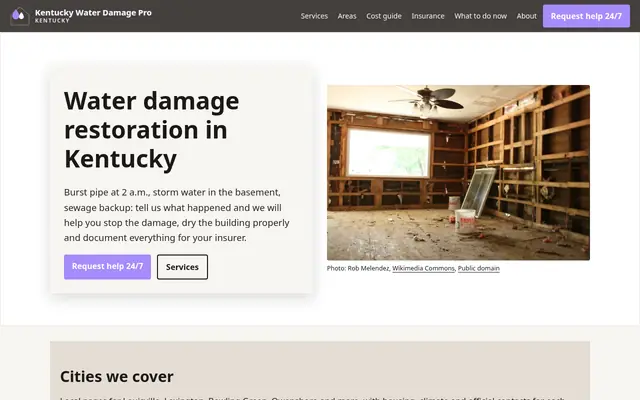
Task: Click header Request help 24/7 button
Action: pos(586,16)
